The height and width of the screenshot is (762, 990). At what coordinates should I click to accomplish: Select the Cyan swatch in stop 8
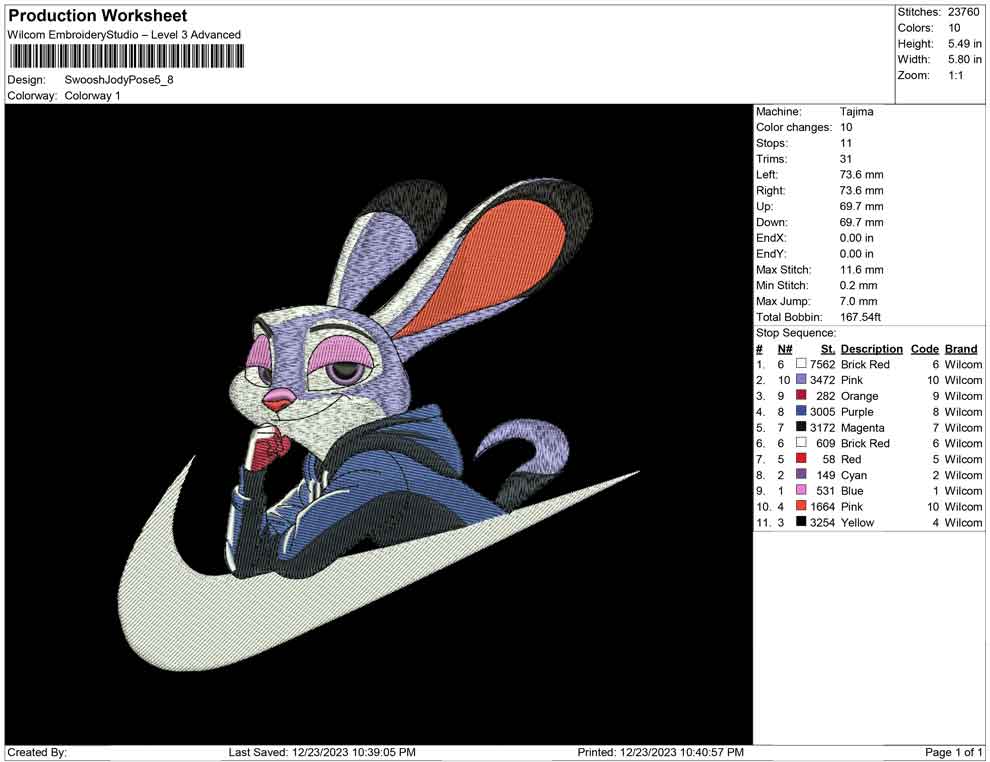click(x=801, y=475)
